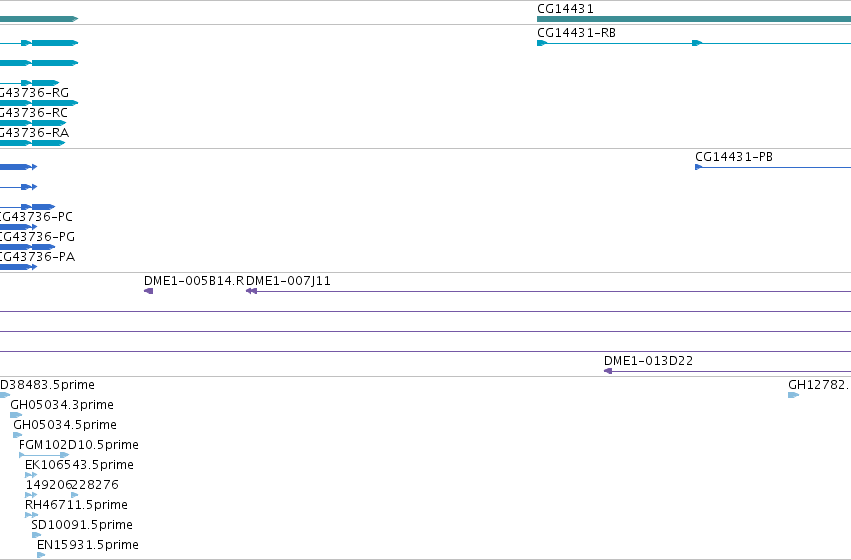Click the blue bar beneath CG43736-PG
Screen dimensions: 851x560
coord(28,247)
